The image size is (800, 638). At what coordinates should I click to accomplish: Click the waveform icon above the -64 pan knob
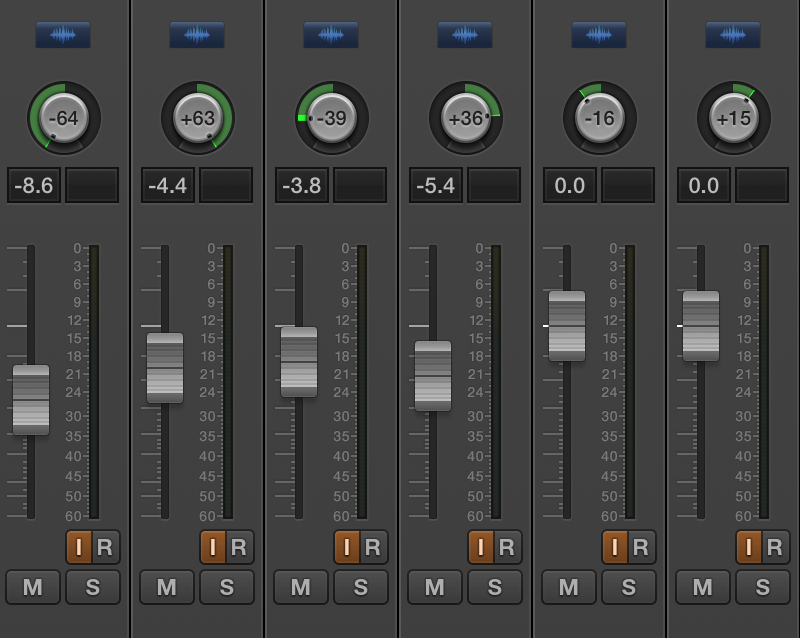63,35
